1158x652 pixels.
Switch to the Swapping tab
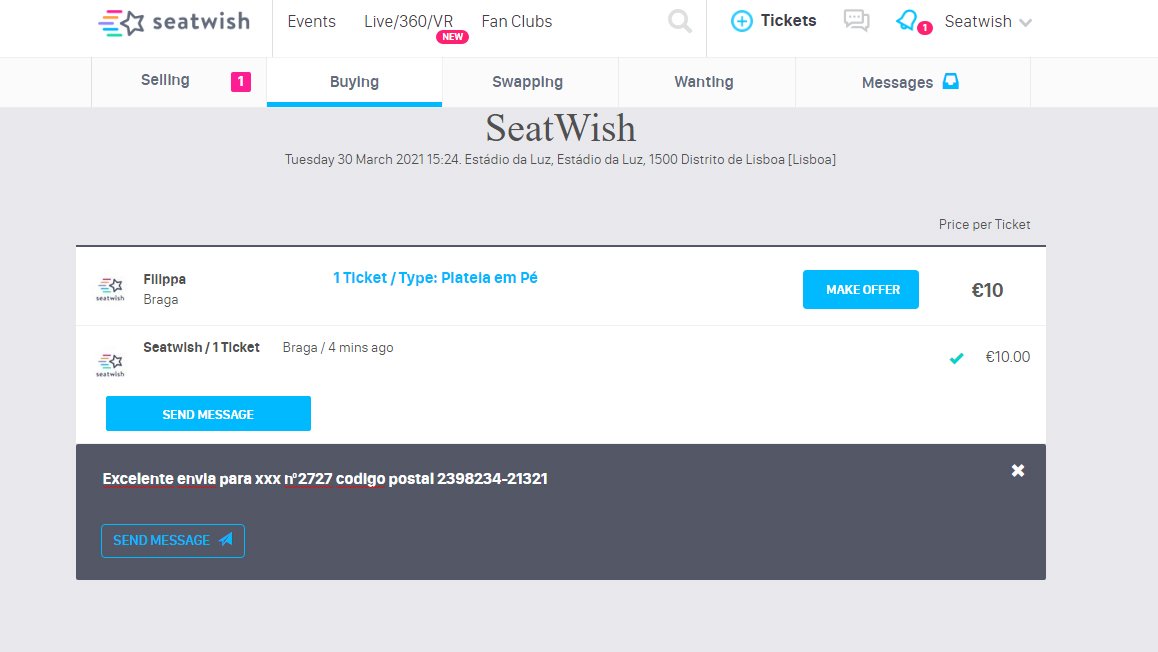point(527,82)
